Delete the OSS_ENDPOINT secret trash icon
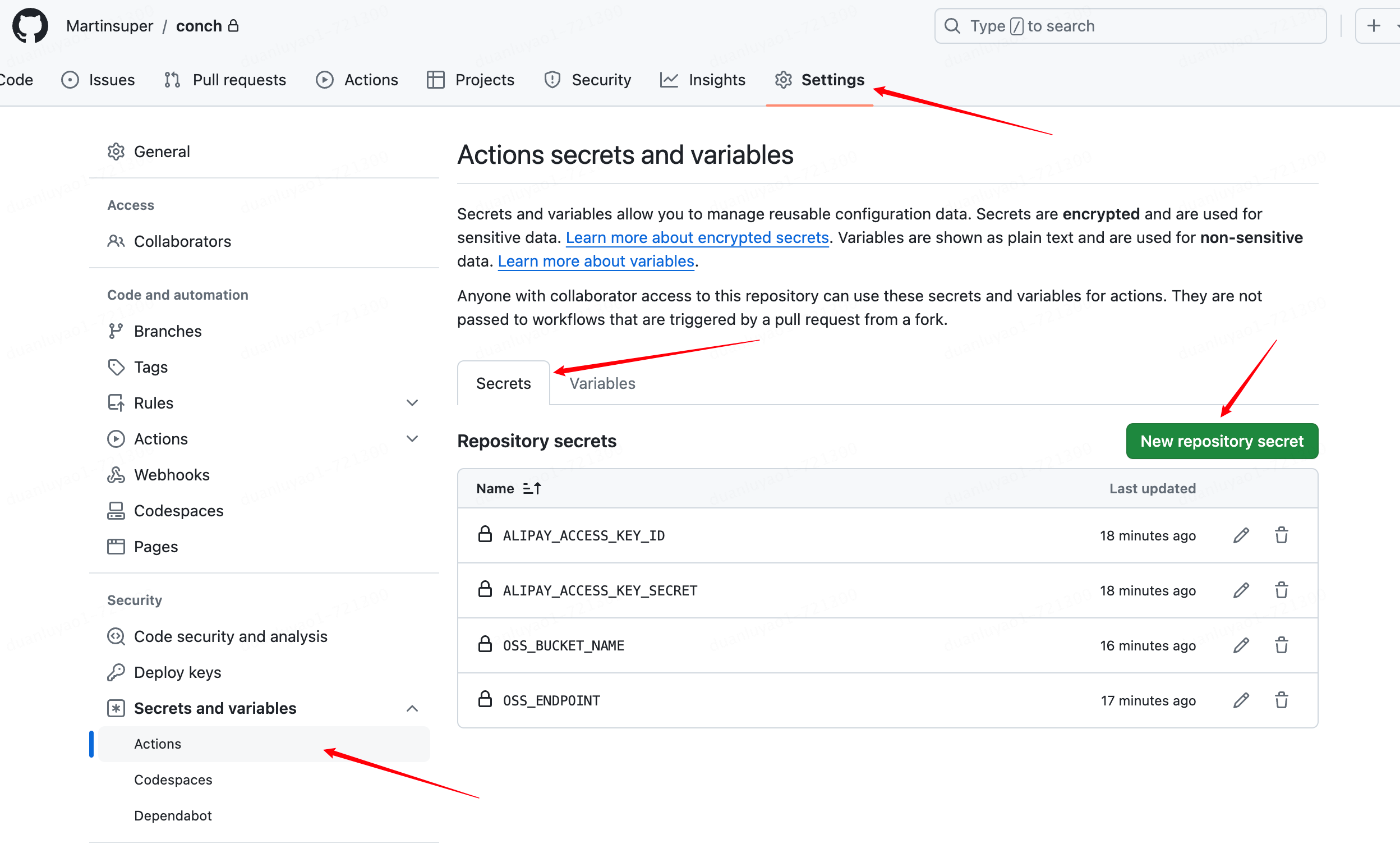 point(1282,700)
